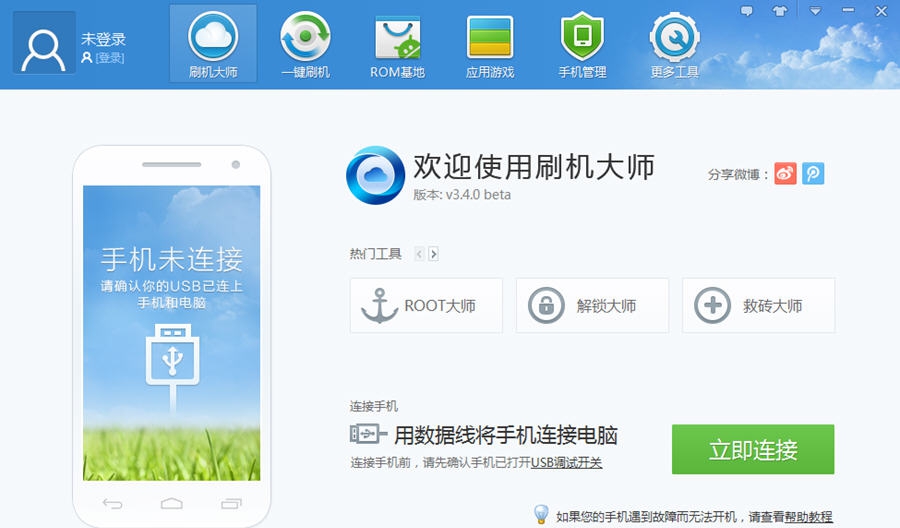Open the title bar dropdown menu
The image size is (900, 528).
[x=815, y=11]
